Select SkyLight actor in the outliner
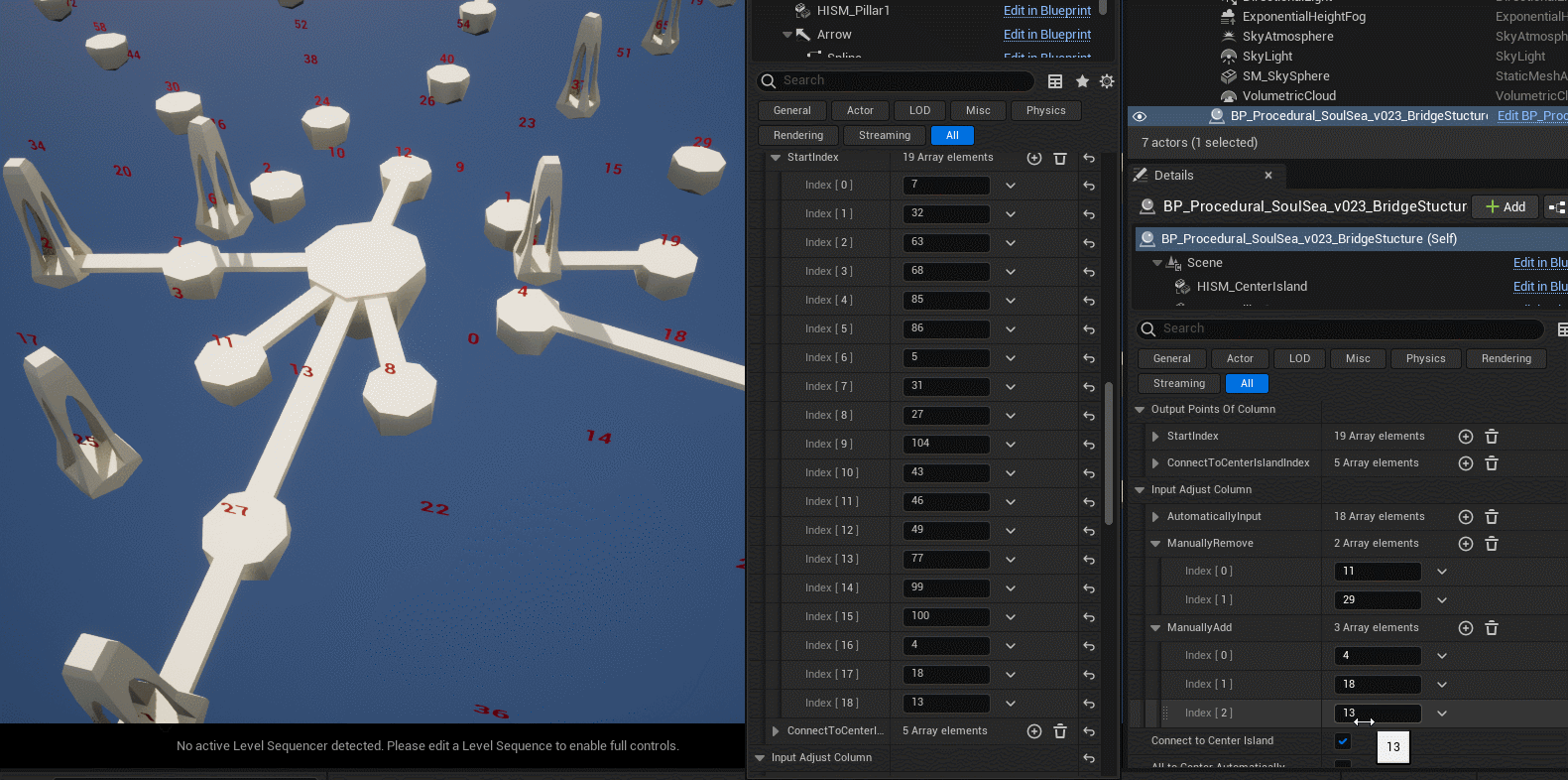 1267,57
